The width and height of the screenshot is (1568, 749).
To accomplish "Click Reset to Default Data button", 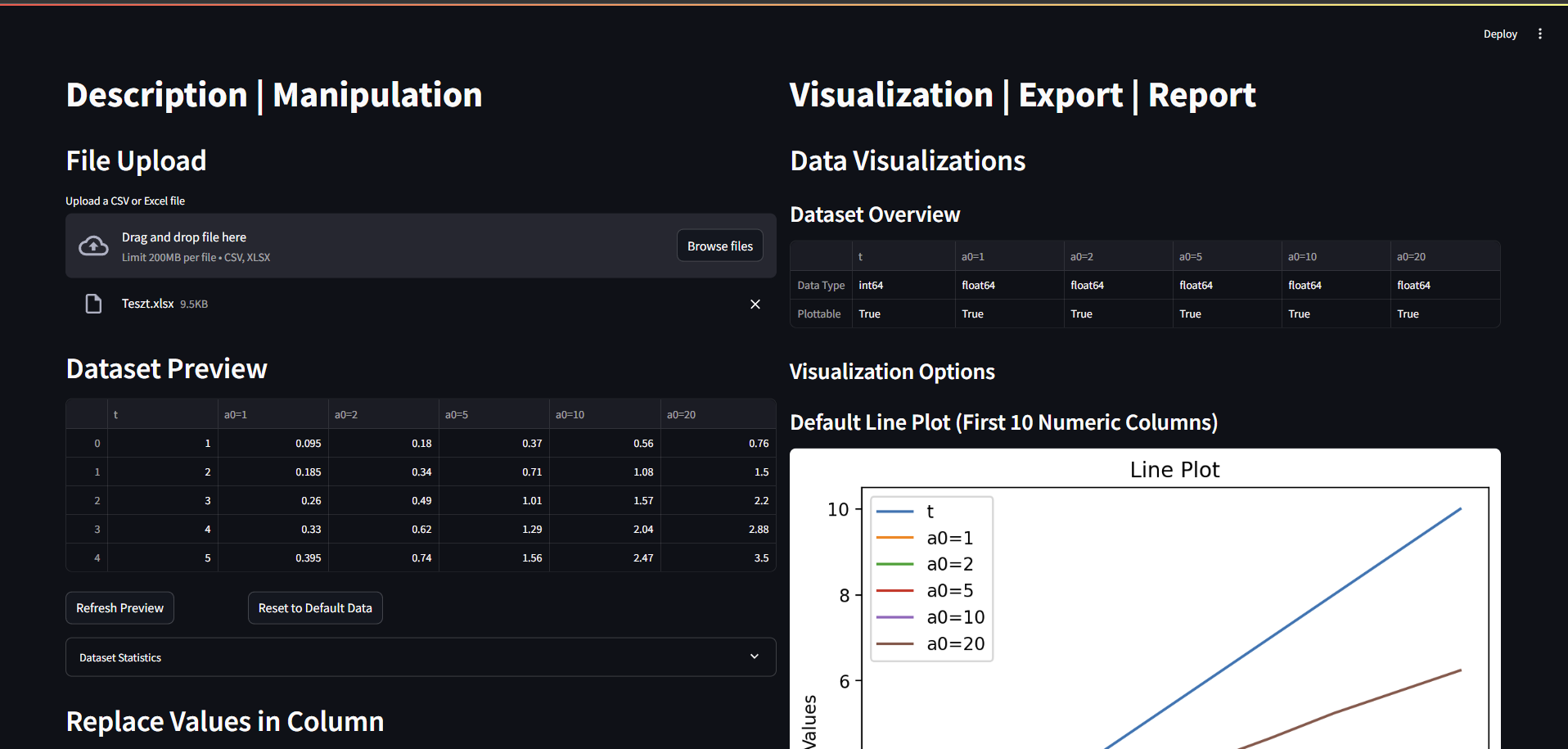I will click(x=315, y=608).
